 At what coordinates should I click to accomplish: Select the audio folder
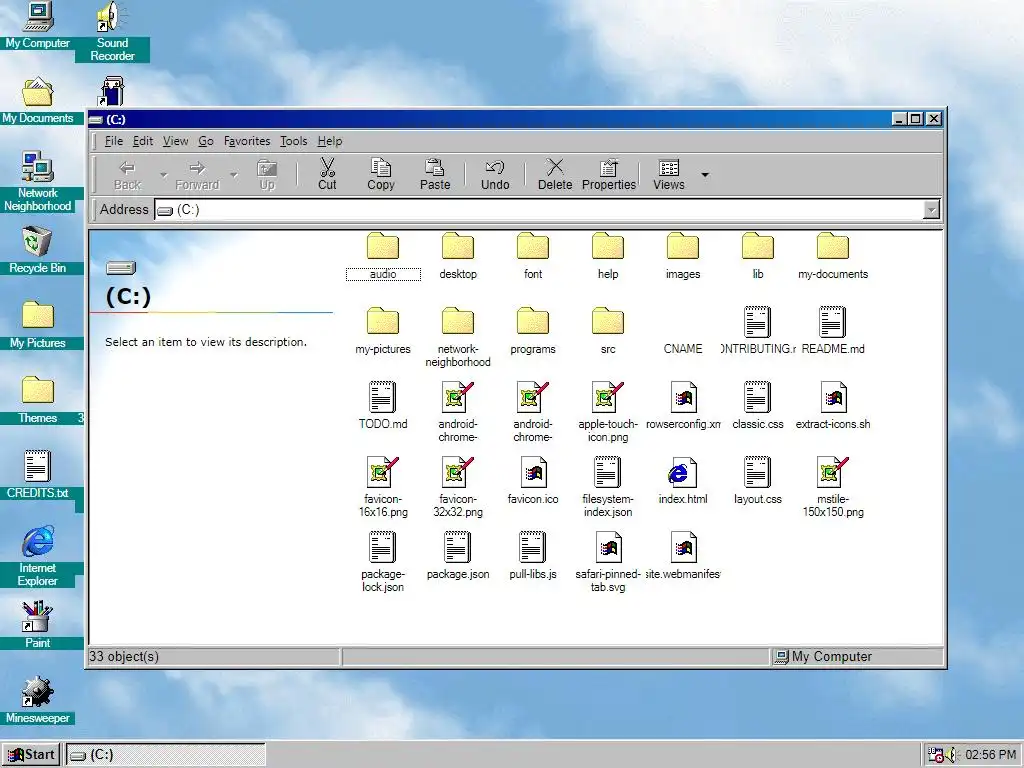tap(383, 257)
